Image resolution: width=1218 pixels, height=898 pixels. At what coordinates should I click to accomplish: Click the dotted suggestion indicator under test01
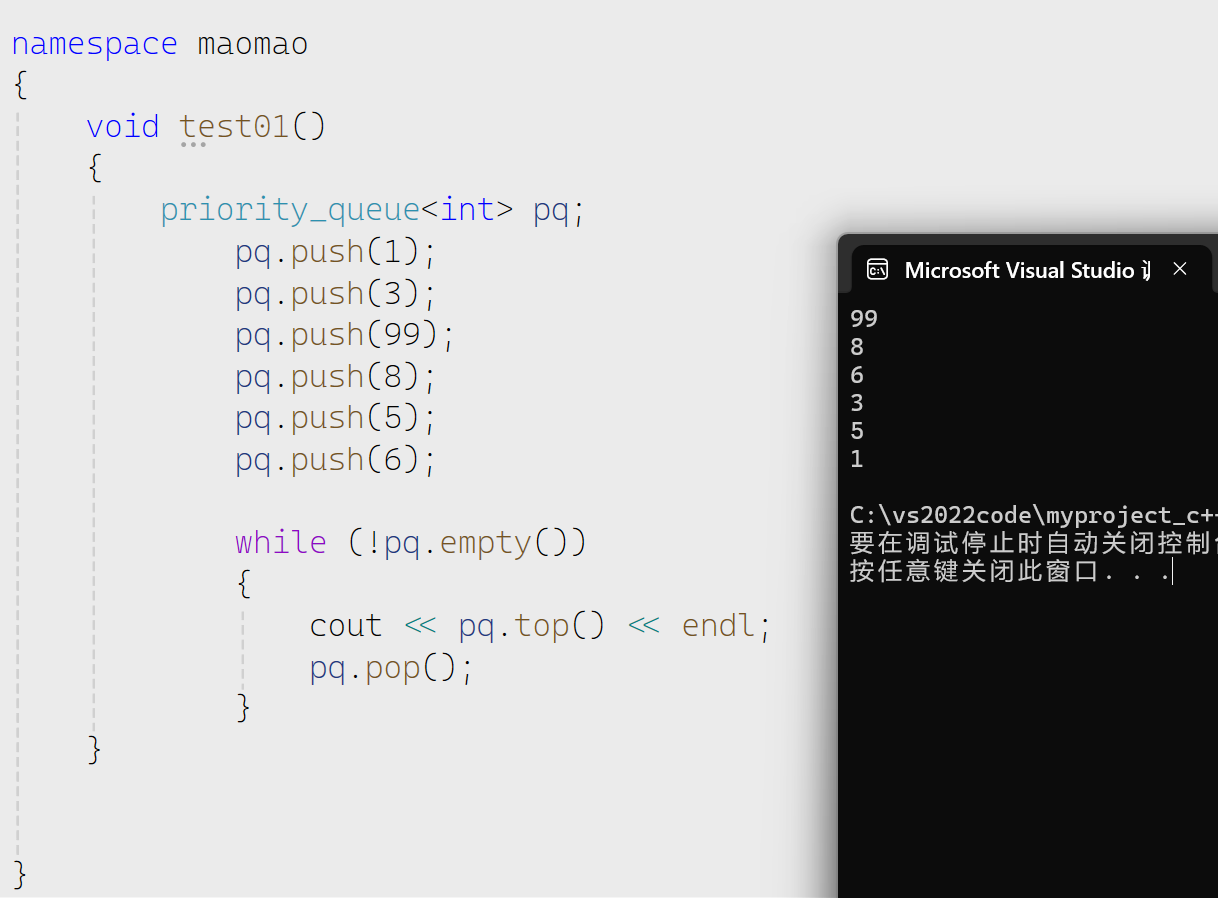193,146
